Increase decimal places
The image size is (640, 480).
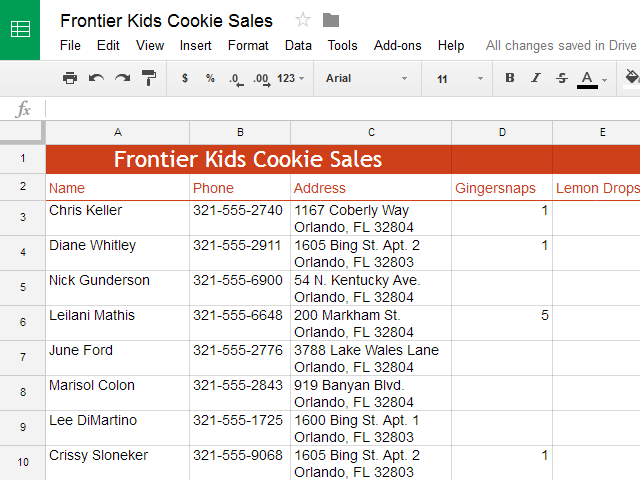pyautogui.click(x=261, y=78)
